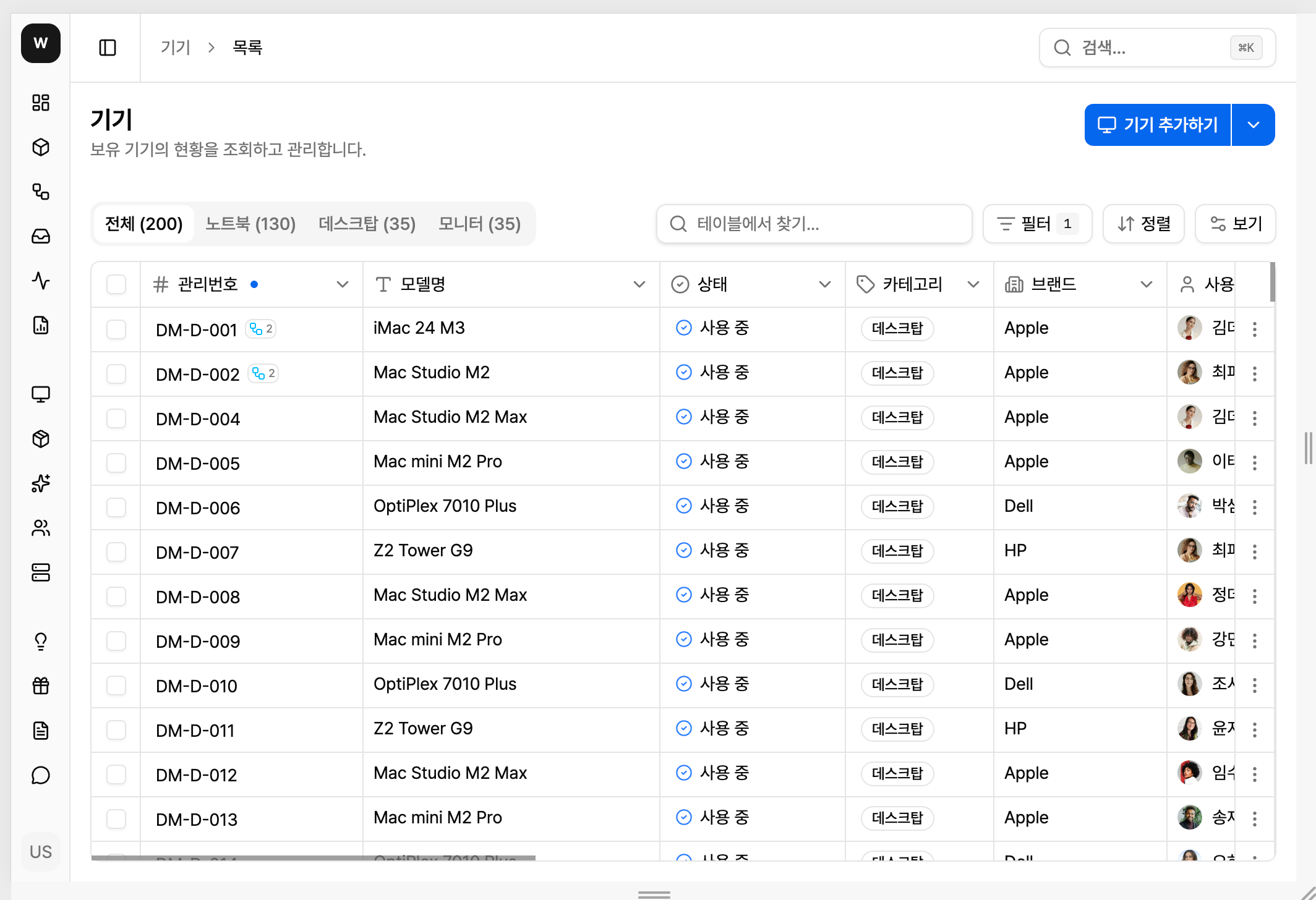Viewport: 1316px width, 900px height.
Task: Open the report chart file icon
Action: [41, 325]
